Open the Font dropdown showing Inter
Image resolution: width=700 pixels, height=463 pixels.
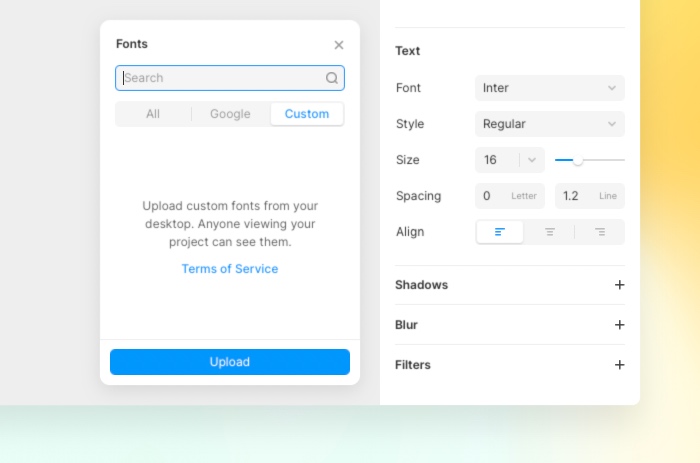click(x=549, y=88)
